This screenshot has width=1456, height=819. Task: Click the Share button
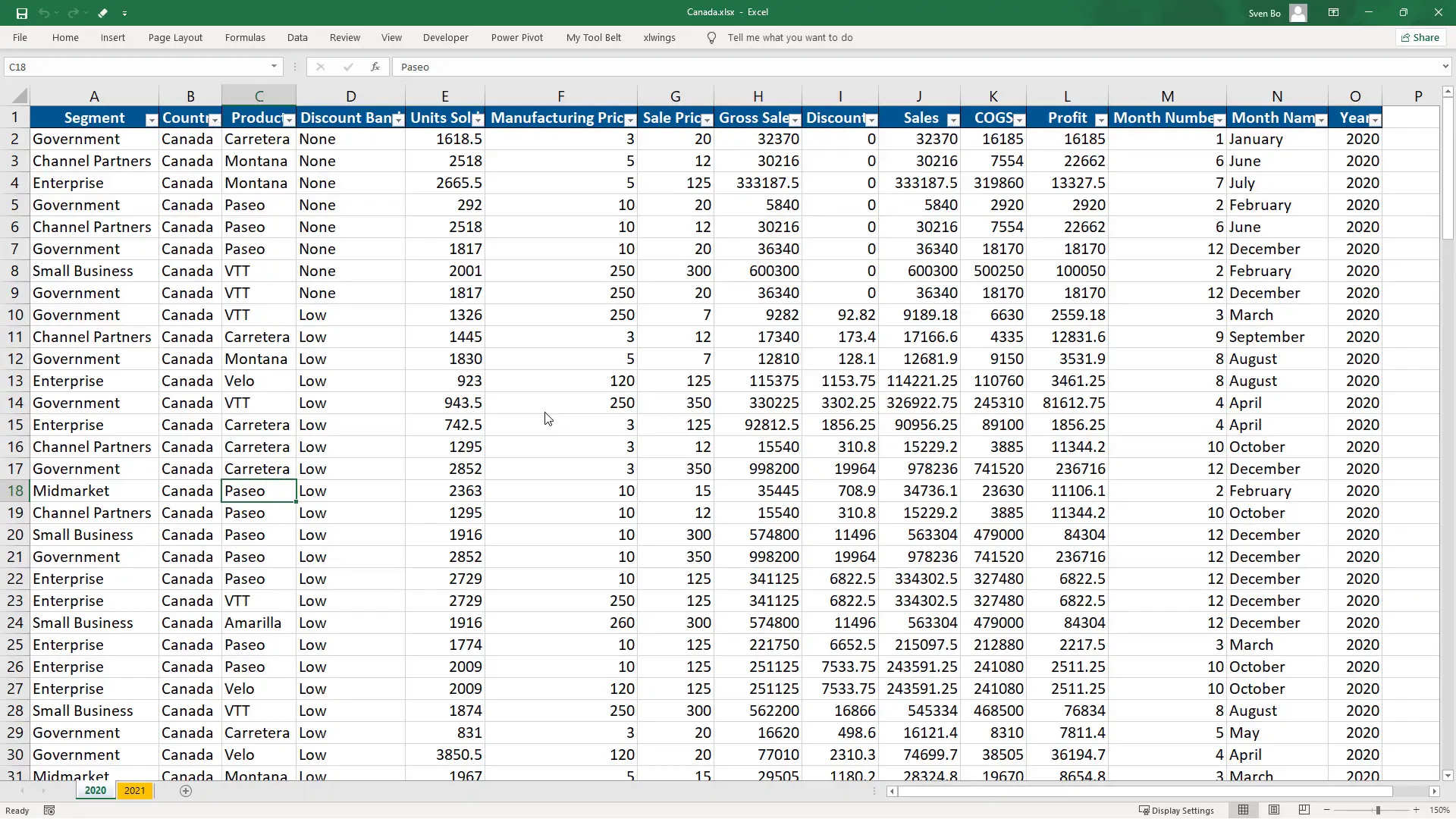coord(1420,37)
